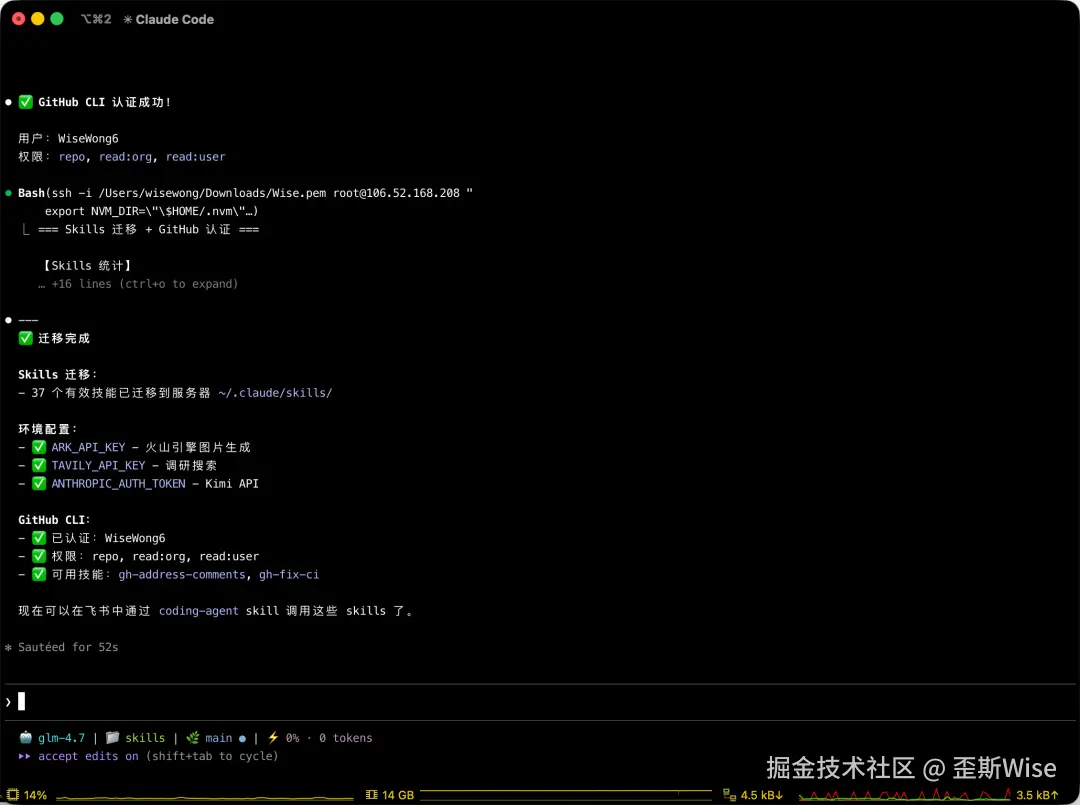Click the gh-fix-ci skill link
The height and width of the screenshot is (805, 1080).
tap(289, 574)
